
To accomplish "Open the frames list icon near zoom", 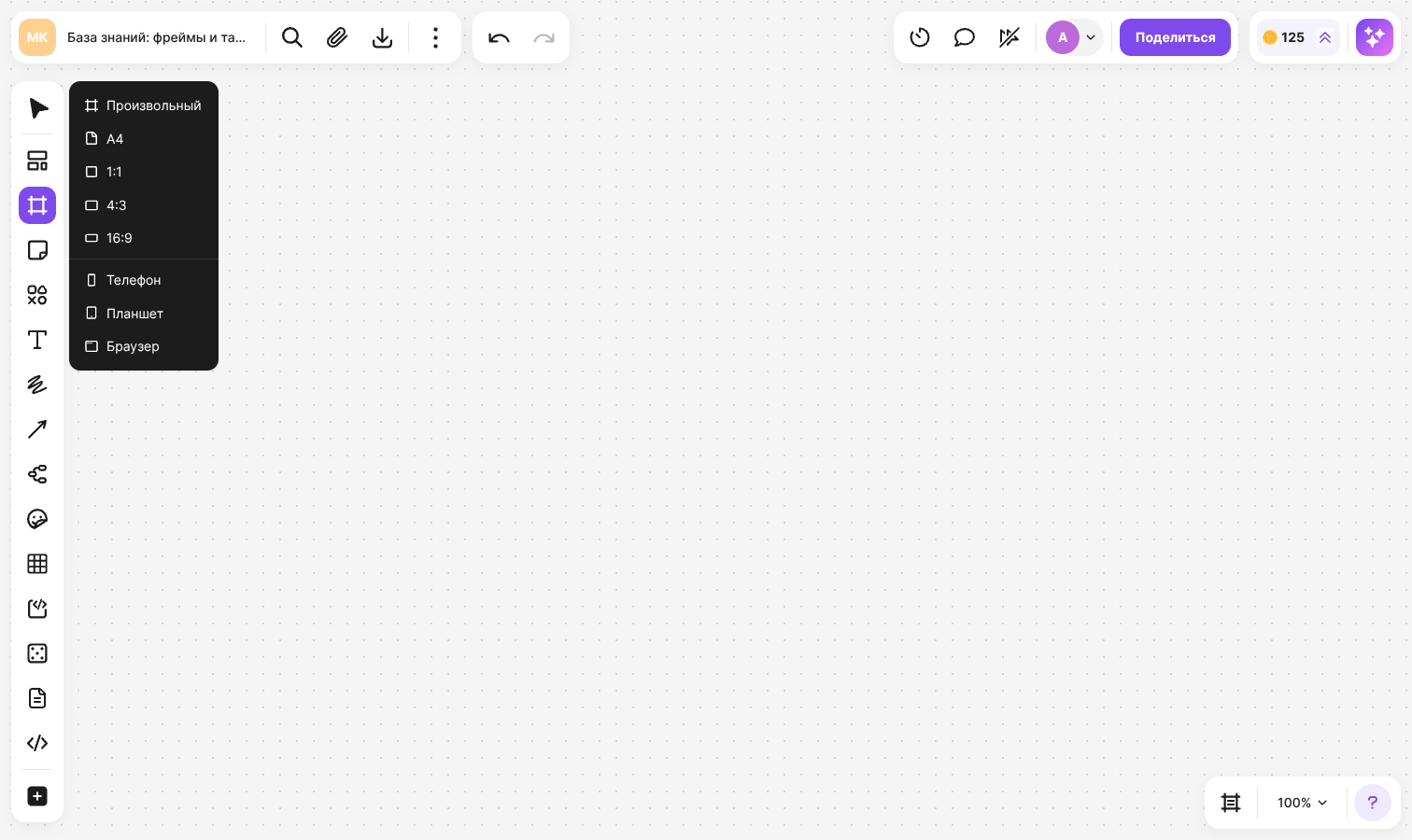I will click(x=1231, y=803).
